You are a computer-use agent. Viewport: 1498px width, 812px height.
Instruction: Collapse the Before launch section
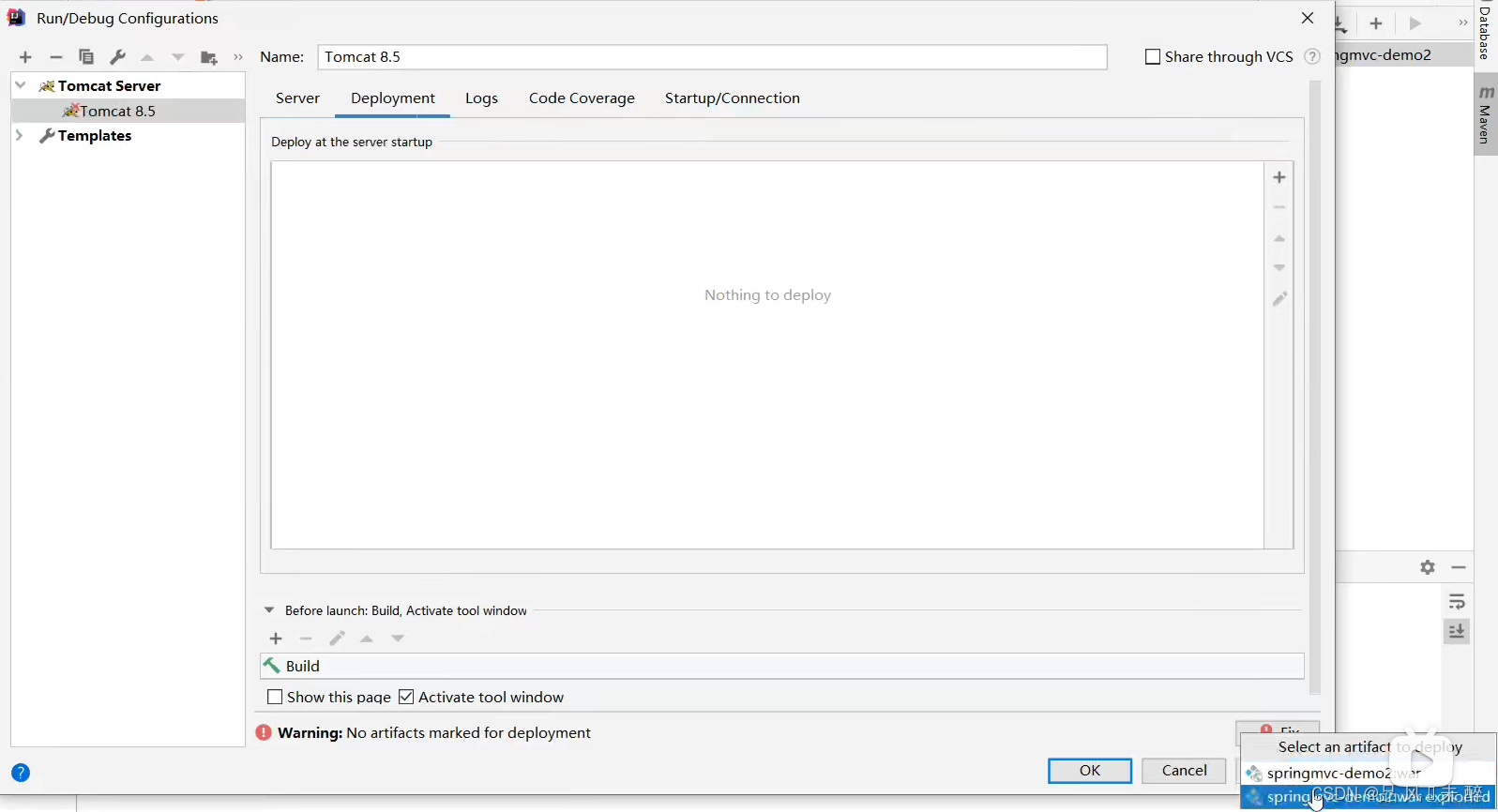coord(269,610)
